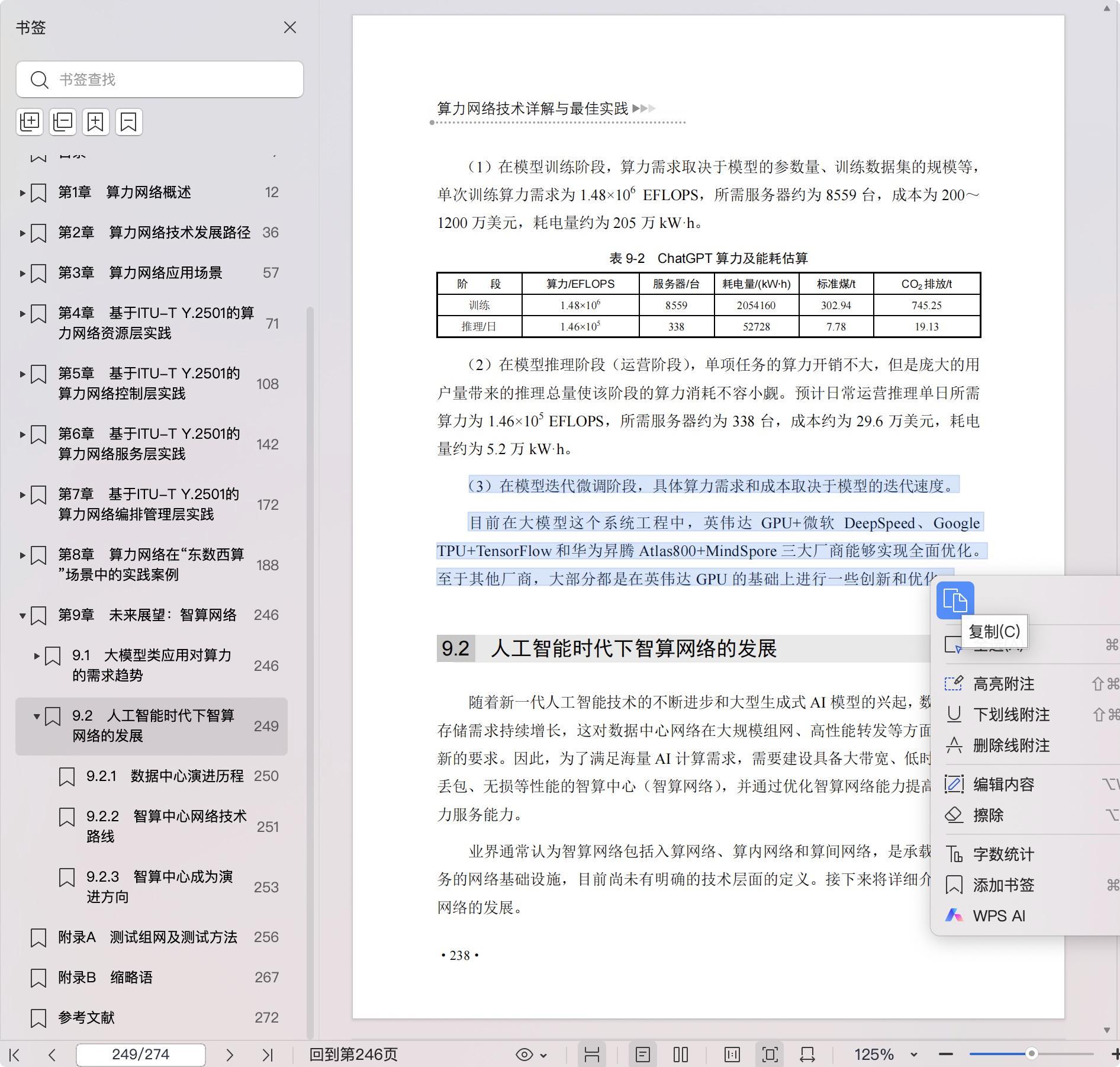This screenshot has width=1120, height=1067.
Task: Open the 125% zoom level dropdown
Action: tap(913, 1055)
